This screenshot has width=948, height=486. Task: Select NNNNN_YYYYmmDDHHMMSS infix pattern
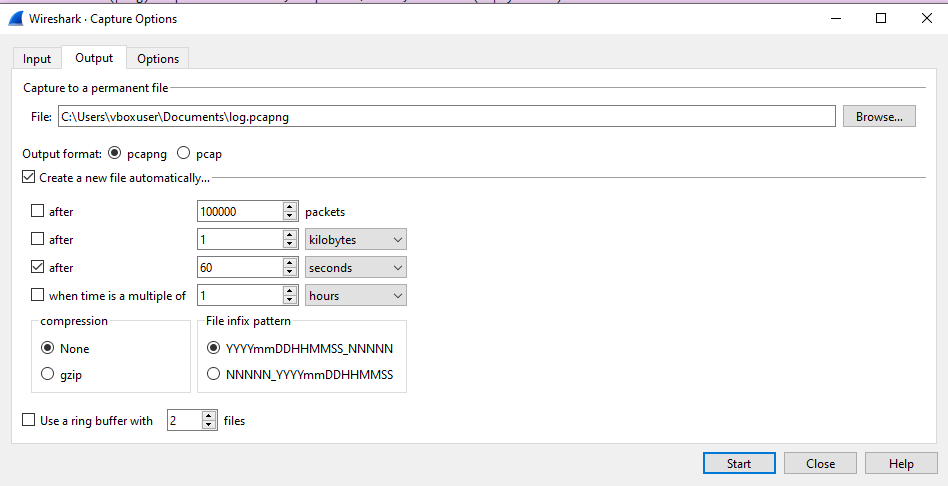coord(213,374)
